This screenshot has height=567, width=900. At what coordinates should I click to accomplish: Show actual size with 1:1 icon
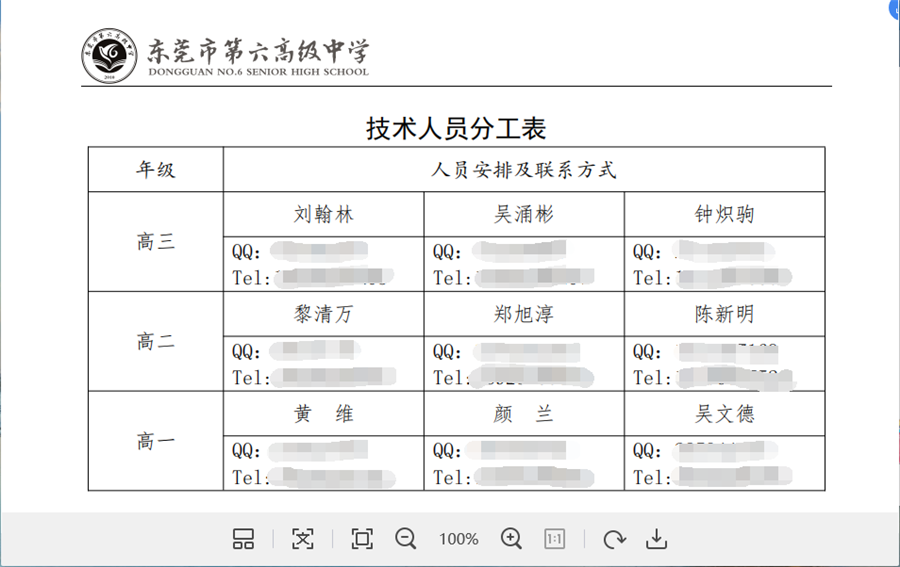pos(554,539)
